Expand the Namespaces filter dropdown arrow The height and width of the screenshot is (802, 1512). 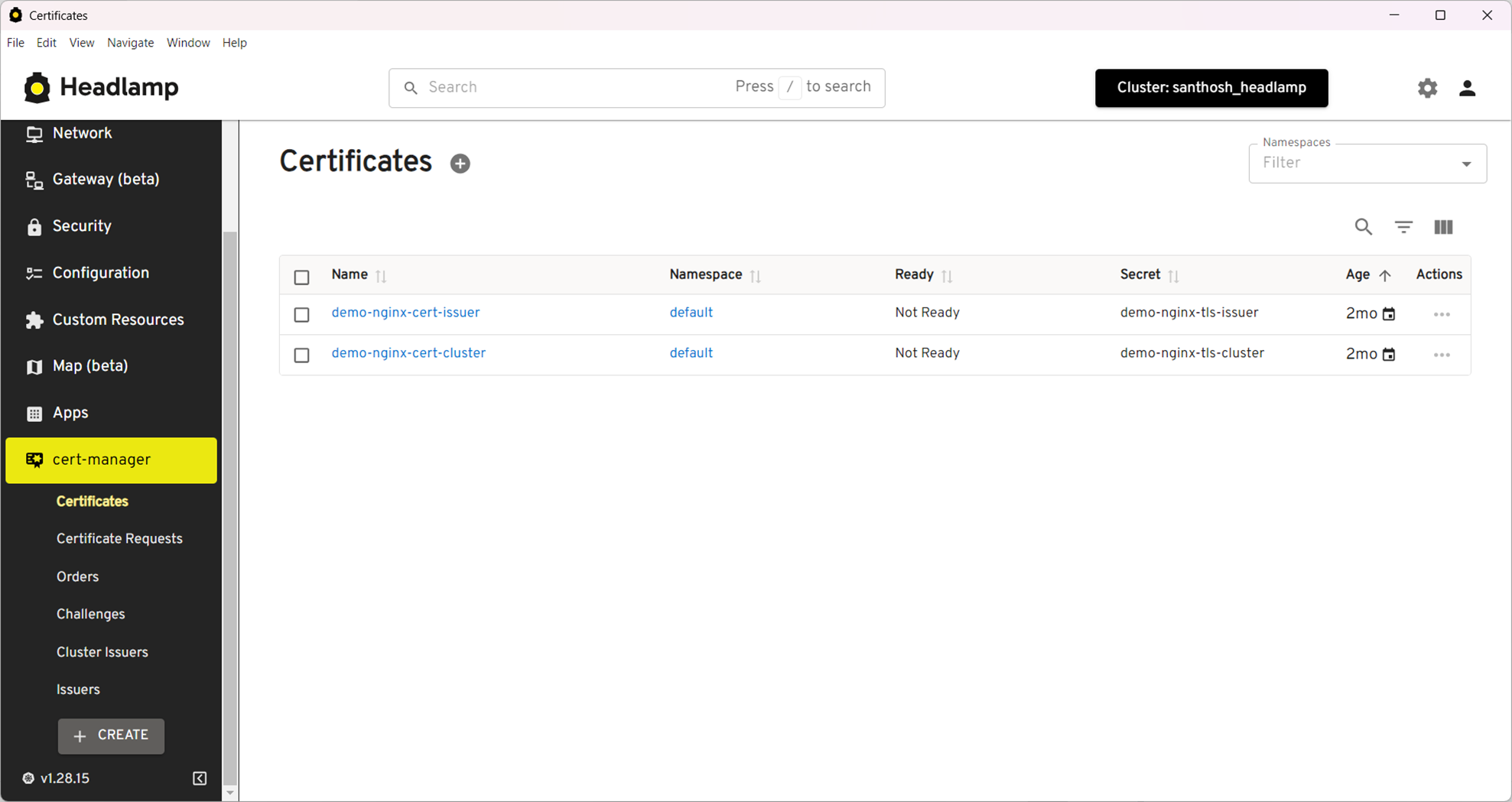(x=1466, y=164)
